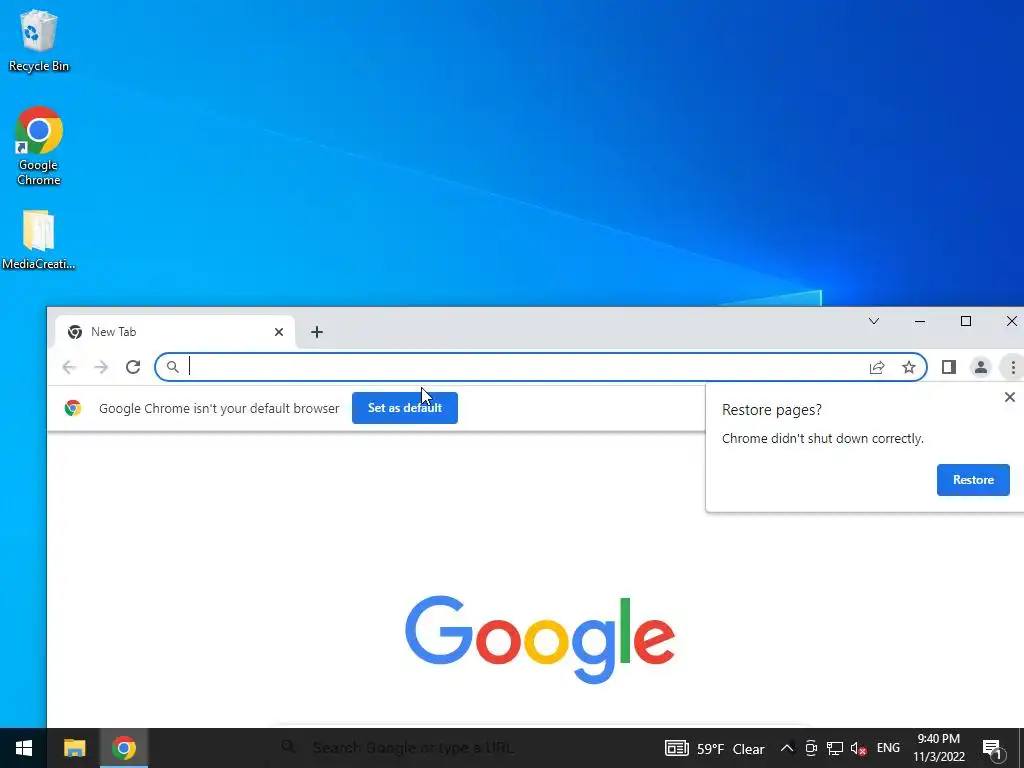The width and height of the screenshot is (1024, 768).
Task: Select the Google Chrome desktop shortcut
Action: 39,146
